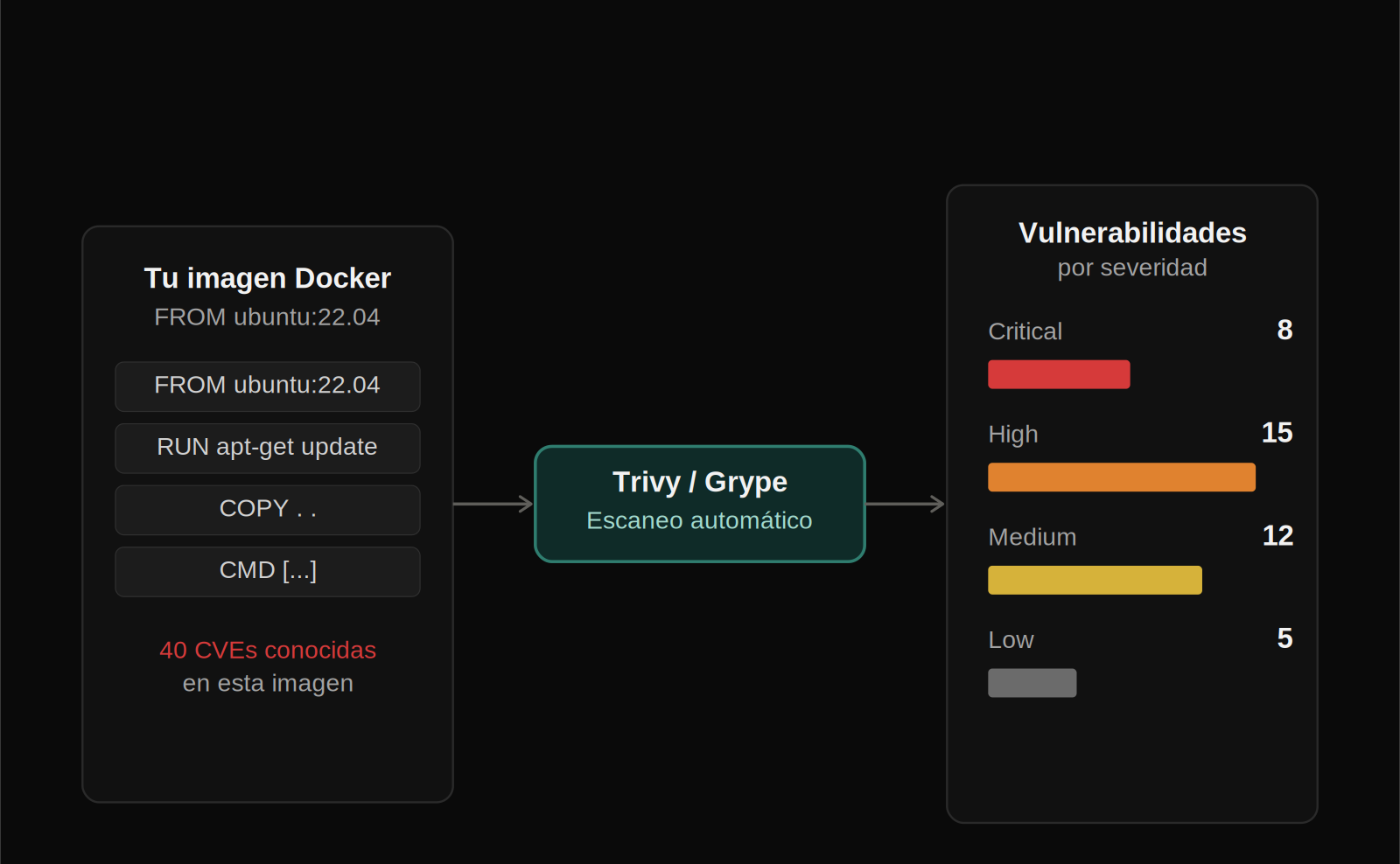Click the High count '15'
Image resolution: width=1400 pixels, height=864 pixels.
1277,433
